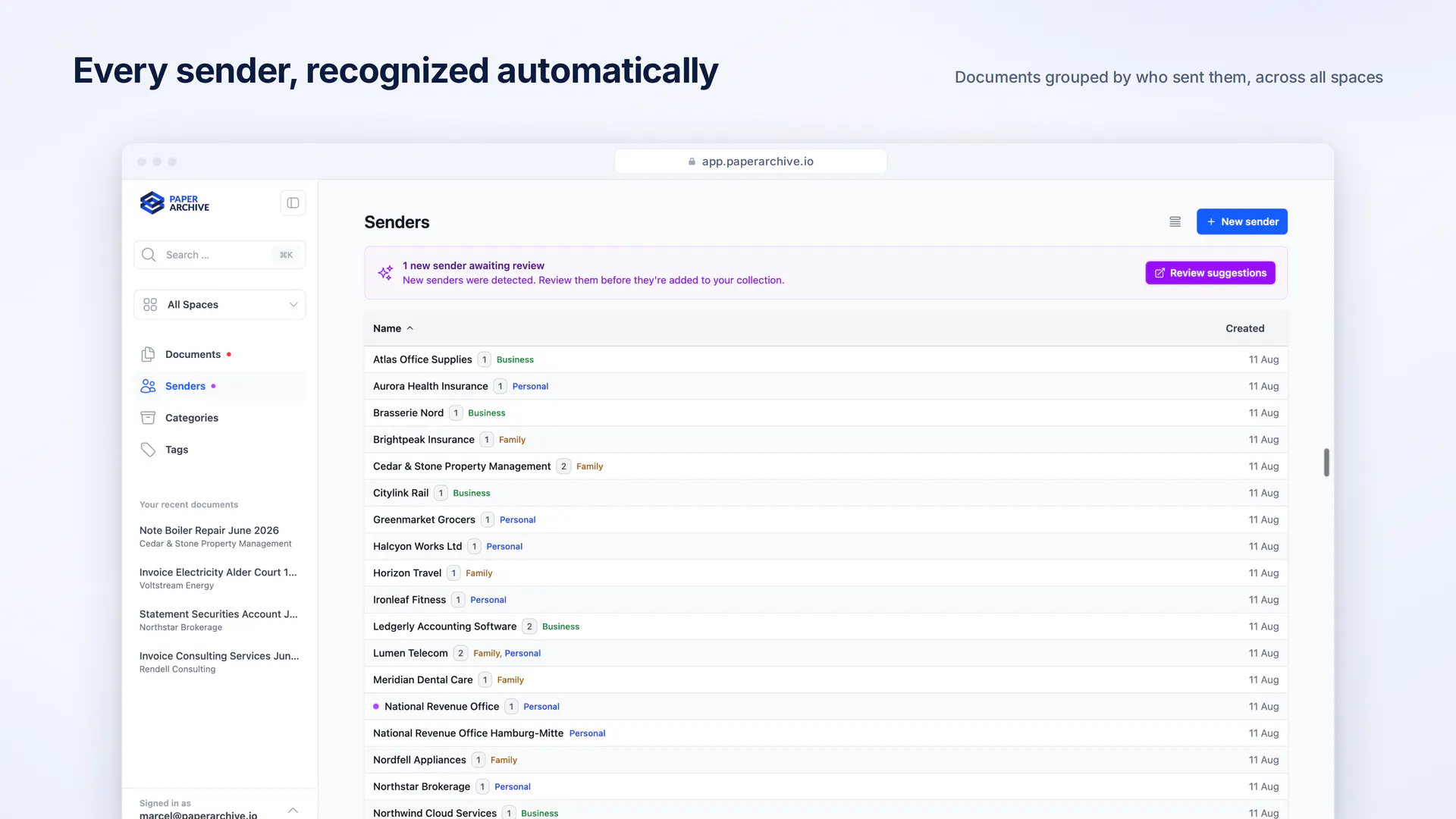Click count badge next to Cedar & Stone Property Management

click(x=563, y=466)
